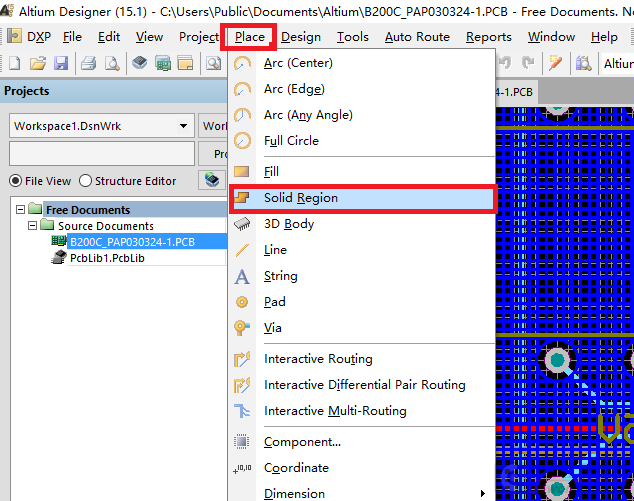Collapse the Source Documents tree node
This screenshot has height=501, width=634.
(x=33, y=226)
